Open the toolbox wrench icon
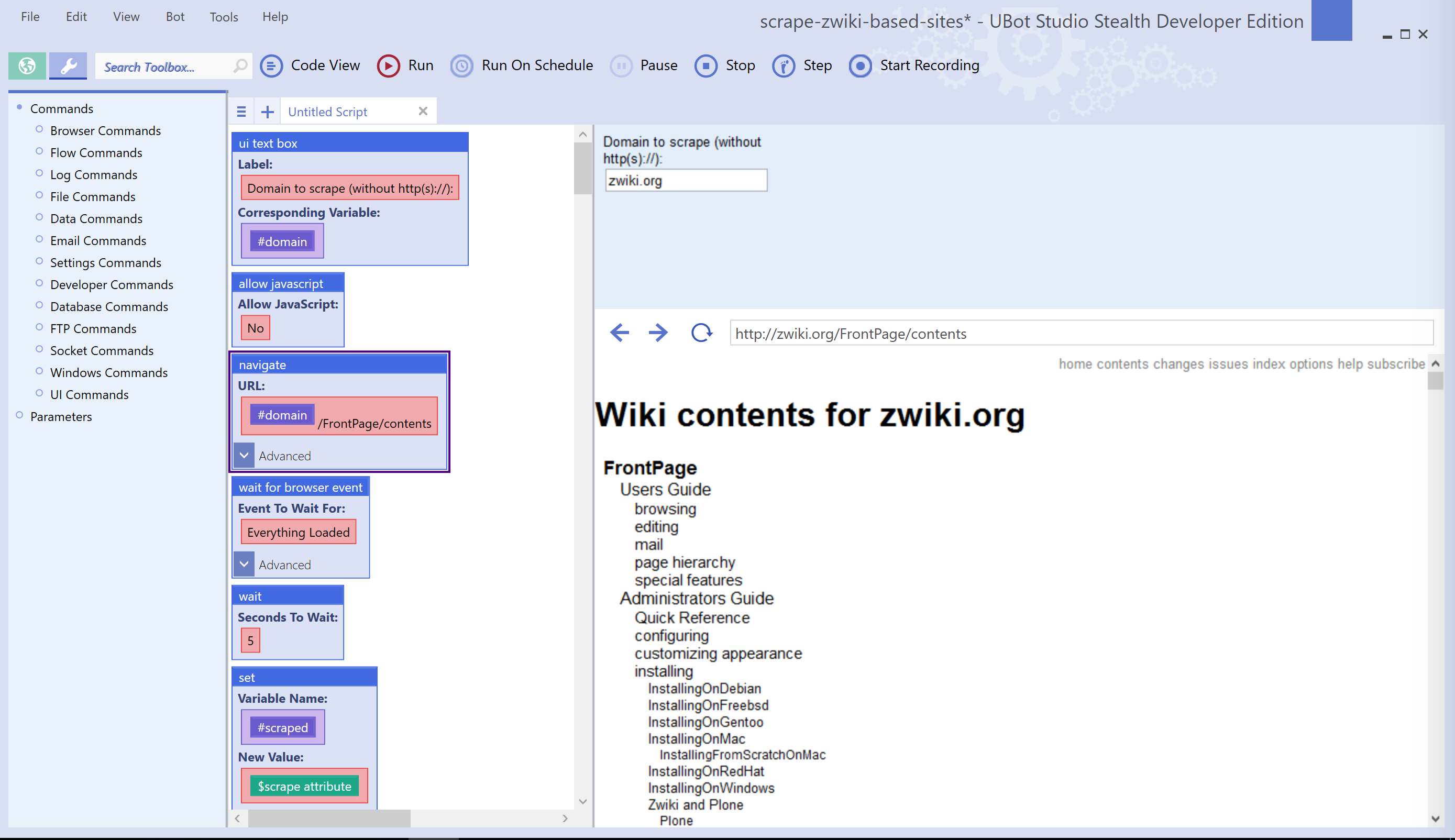 click(x=68, y=66)
